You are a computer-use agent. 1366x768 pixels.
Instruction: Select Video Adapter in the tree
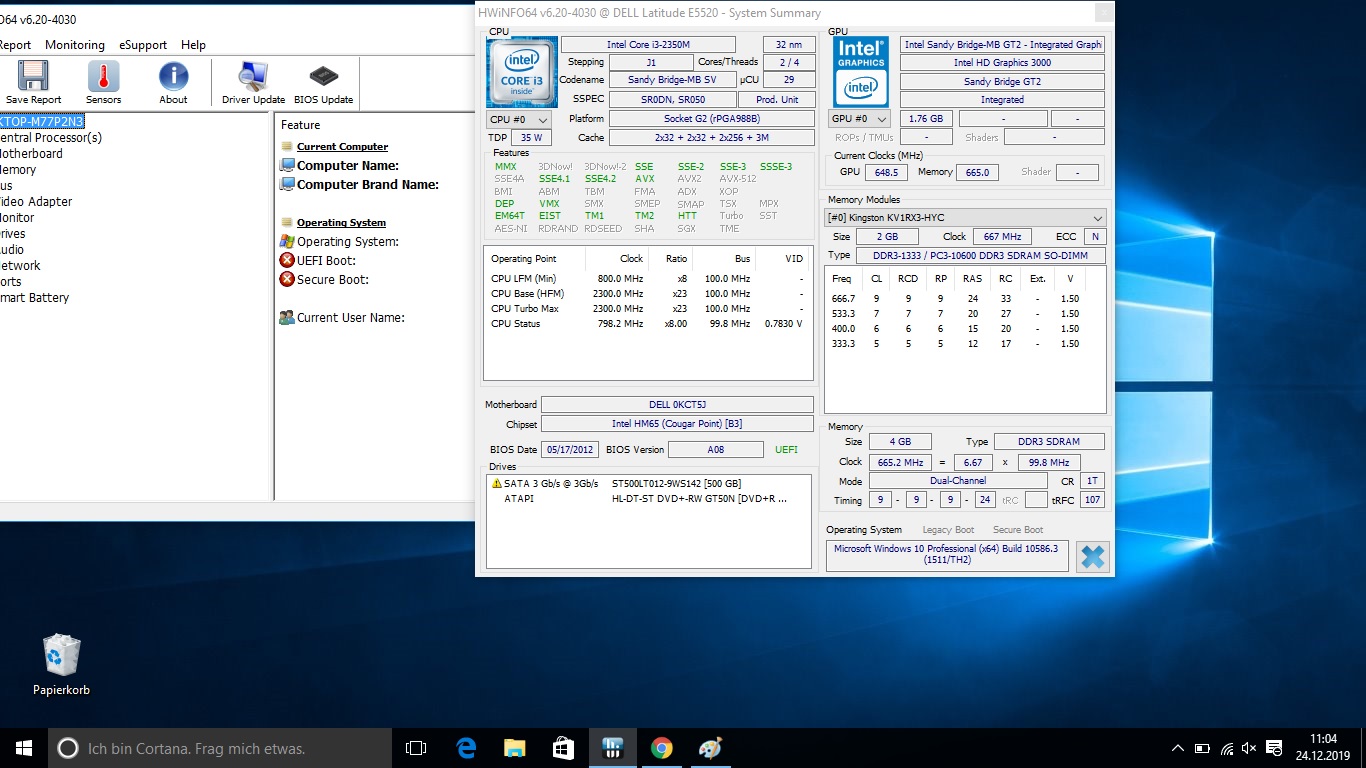tap(36, 202)
